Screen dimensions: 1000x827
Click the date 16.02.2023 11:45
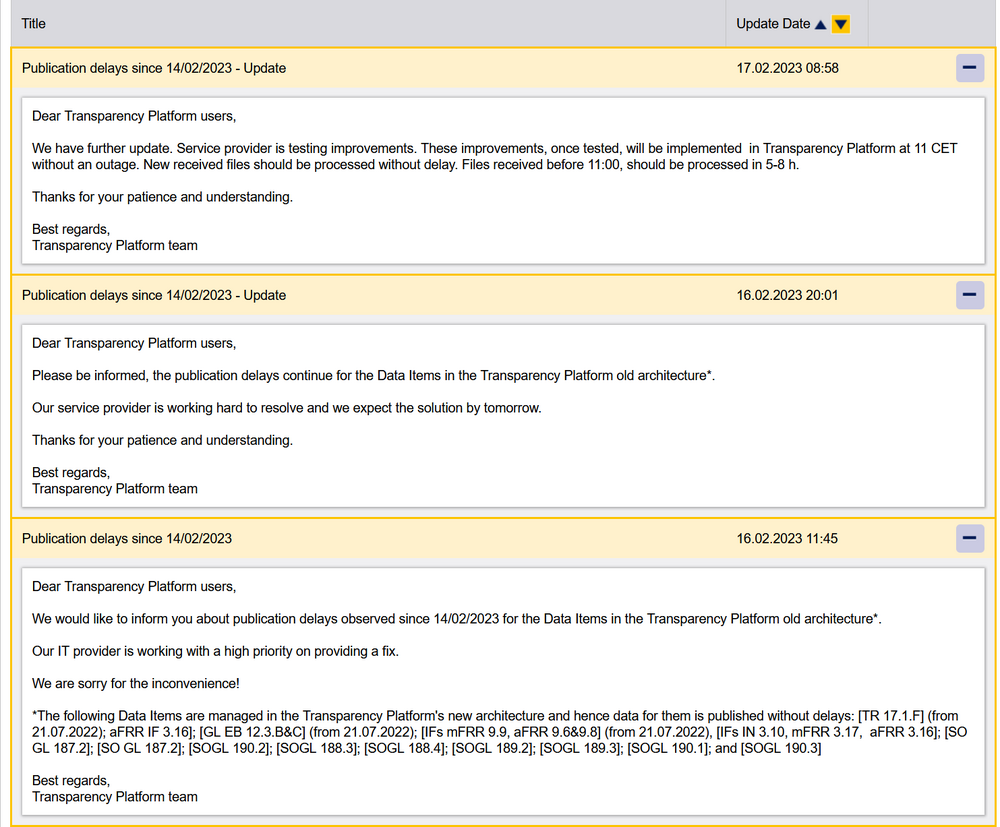pyautogui.click(x=787, y=538)
